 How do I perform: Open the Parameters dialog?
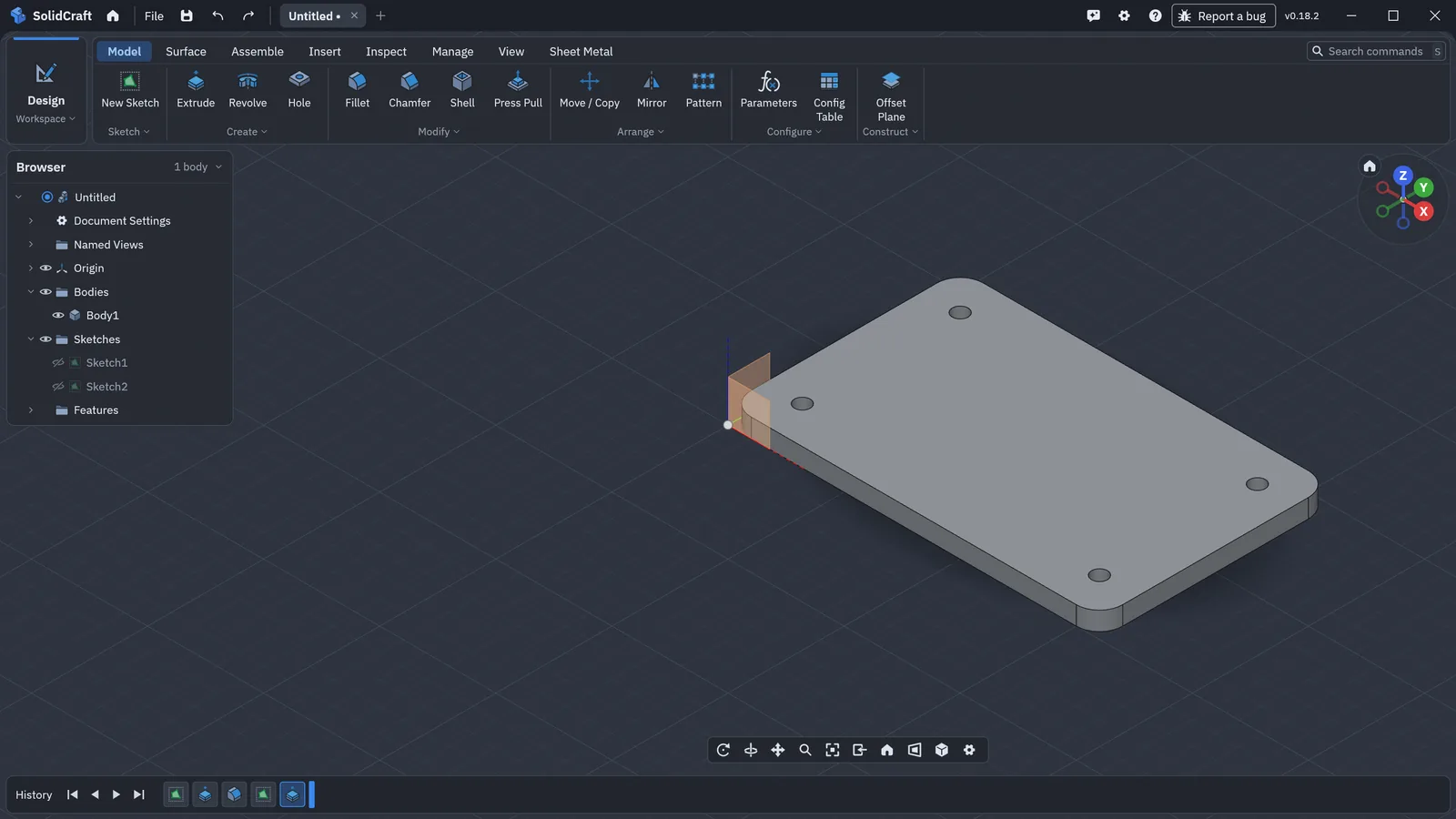click(x=769, y=90)
